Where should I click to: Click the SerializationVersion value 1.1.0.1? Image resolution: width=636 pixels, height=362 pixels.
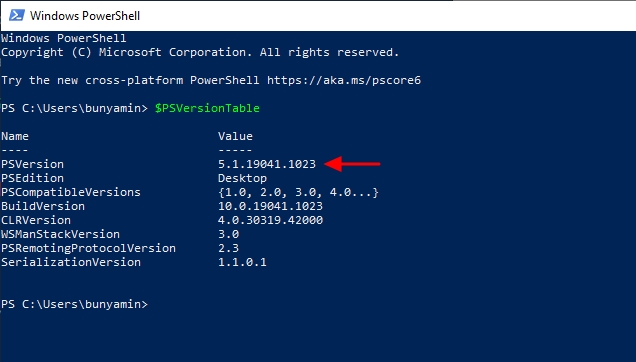pyautogui.click(x=242, y=262)
